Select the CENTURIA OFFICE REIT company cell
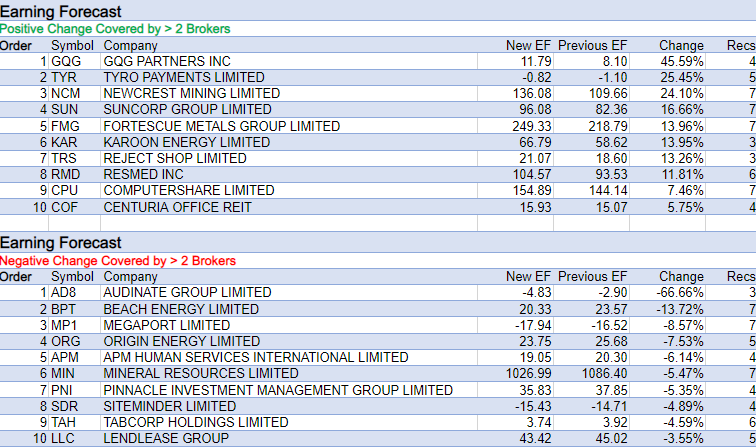Image resolution: width=756 pixels, height=447 pixels. 177,207
